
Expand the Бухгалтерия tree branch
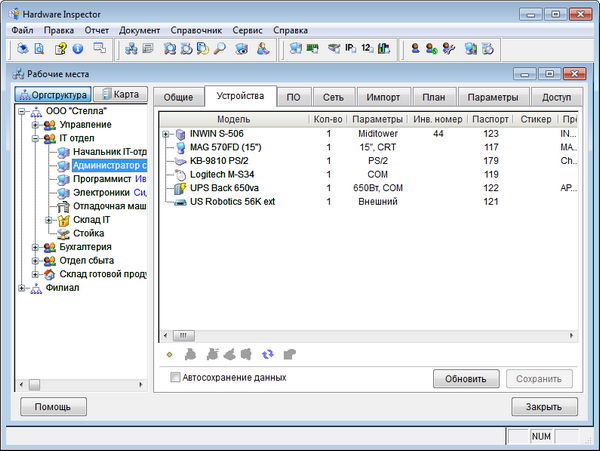[36, 247]
